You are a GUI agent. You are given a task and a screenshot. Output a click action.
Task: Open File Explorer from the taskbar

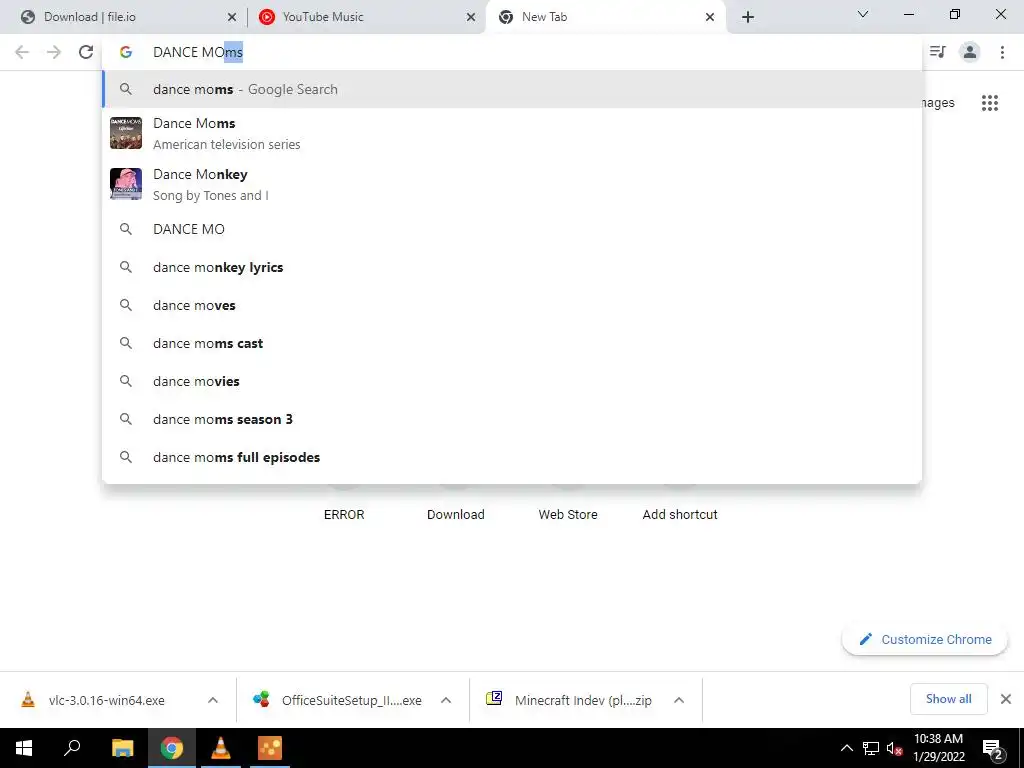tap(122, 748)
